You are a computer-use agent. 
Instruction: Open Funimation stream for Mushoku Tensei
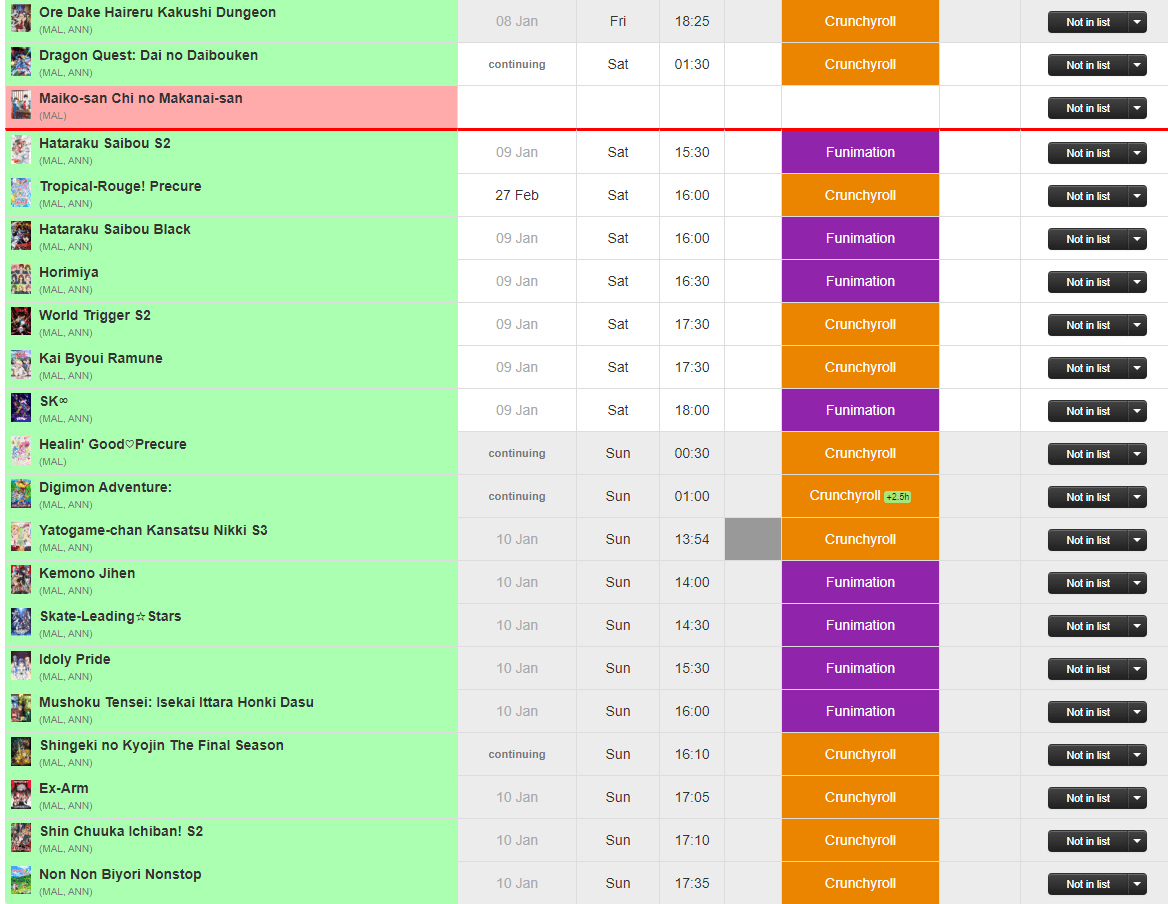click(860, 711)
